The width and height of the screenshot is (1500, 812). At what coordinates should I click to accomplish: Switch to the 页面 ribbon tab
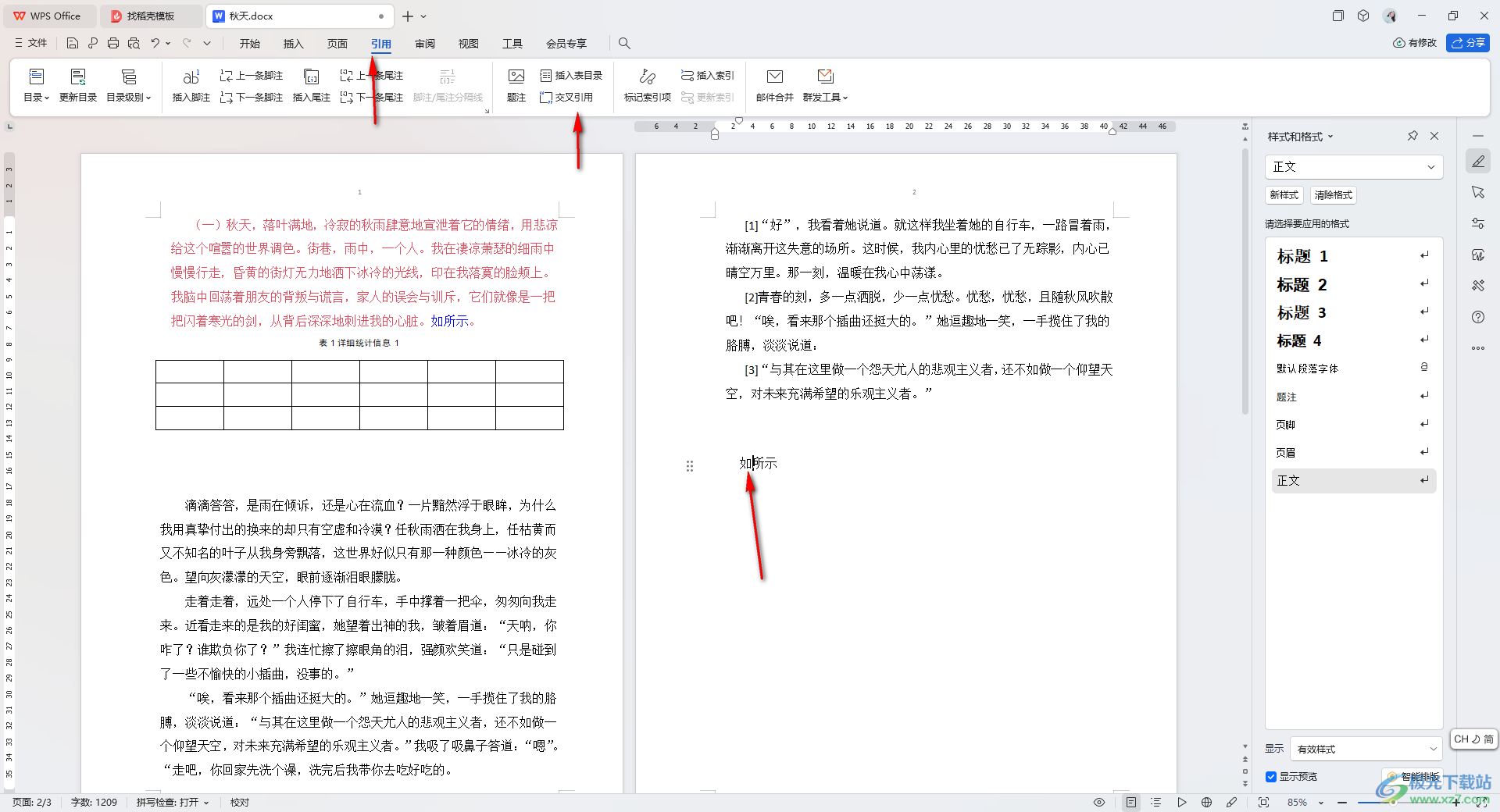337,44
